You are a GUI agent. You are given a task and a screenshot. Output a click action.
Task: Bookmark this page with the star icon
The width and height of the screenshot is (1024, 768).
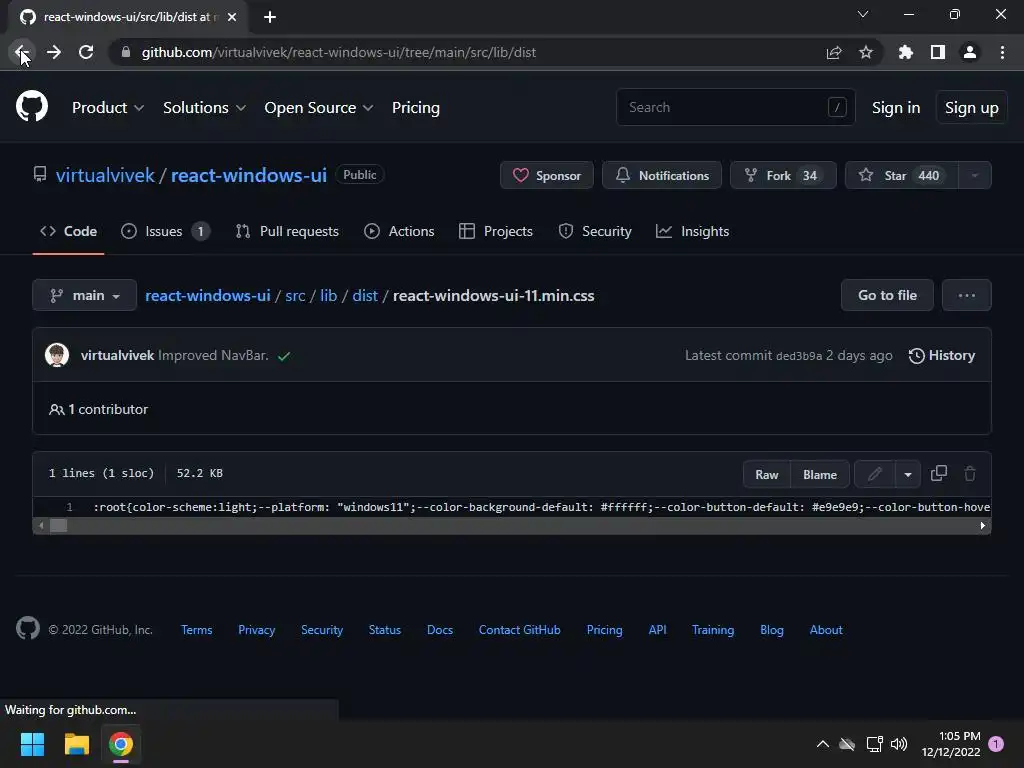pyautogui.click(x=866, y=52)
